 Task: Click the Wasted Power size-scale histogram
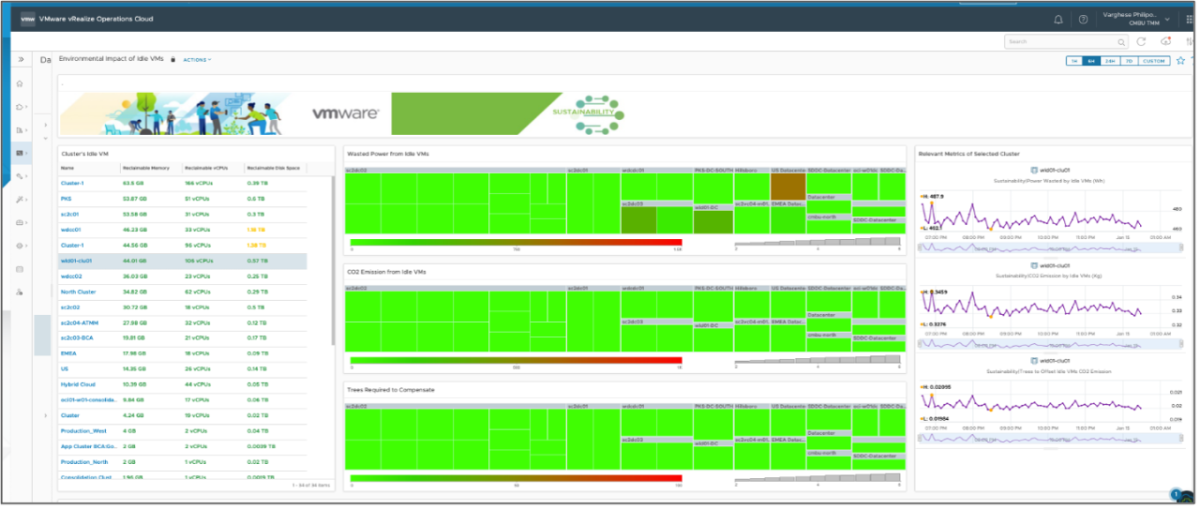817,242
